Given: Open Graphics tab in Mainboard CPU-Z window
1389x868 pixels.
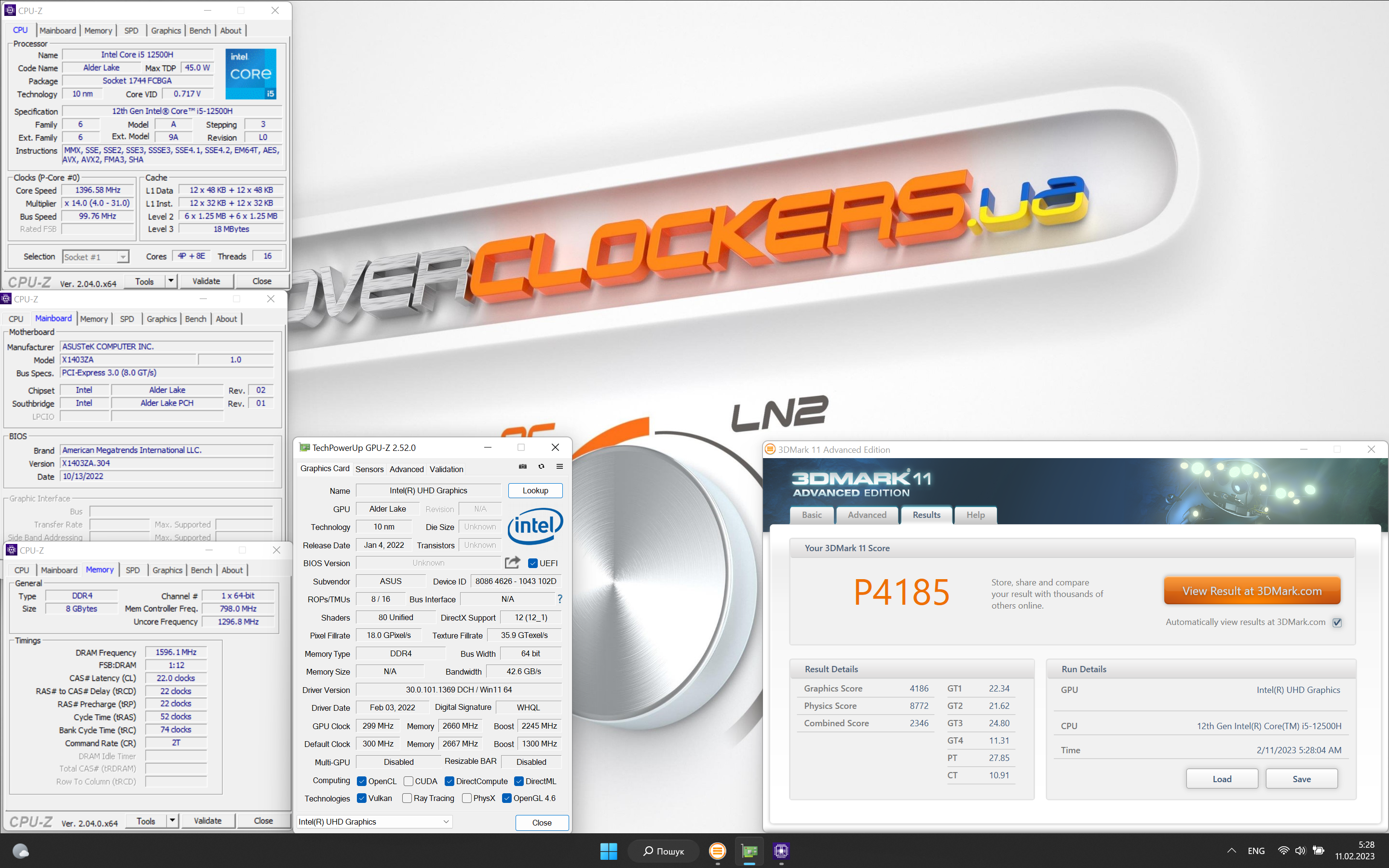Looking at the screenshot, I should point(161,319).
